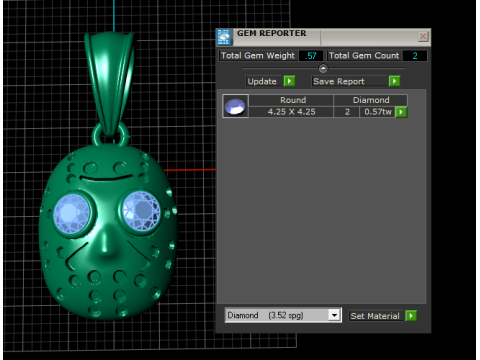Click the green arrow next to Update

289,81
